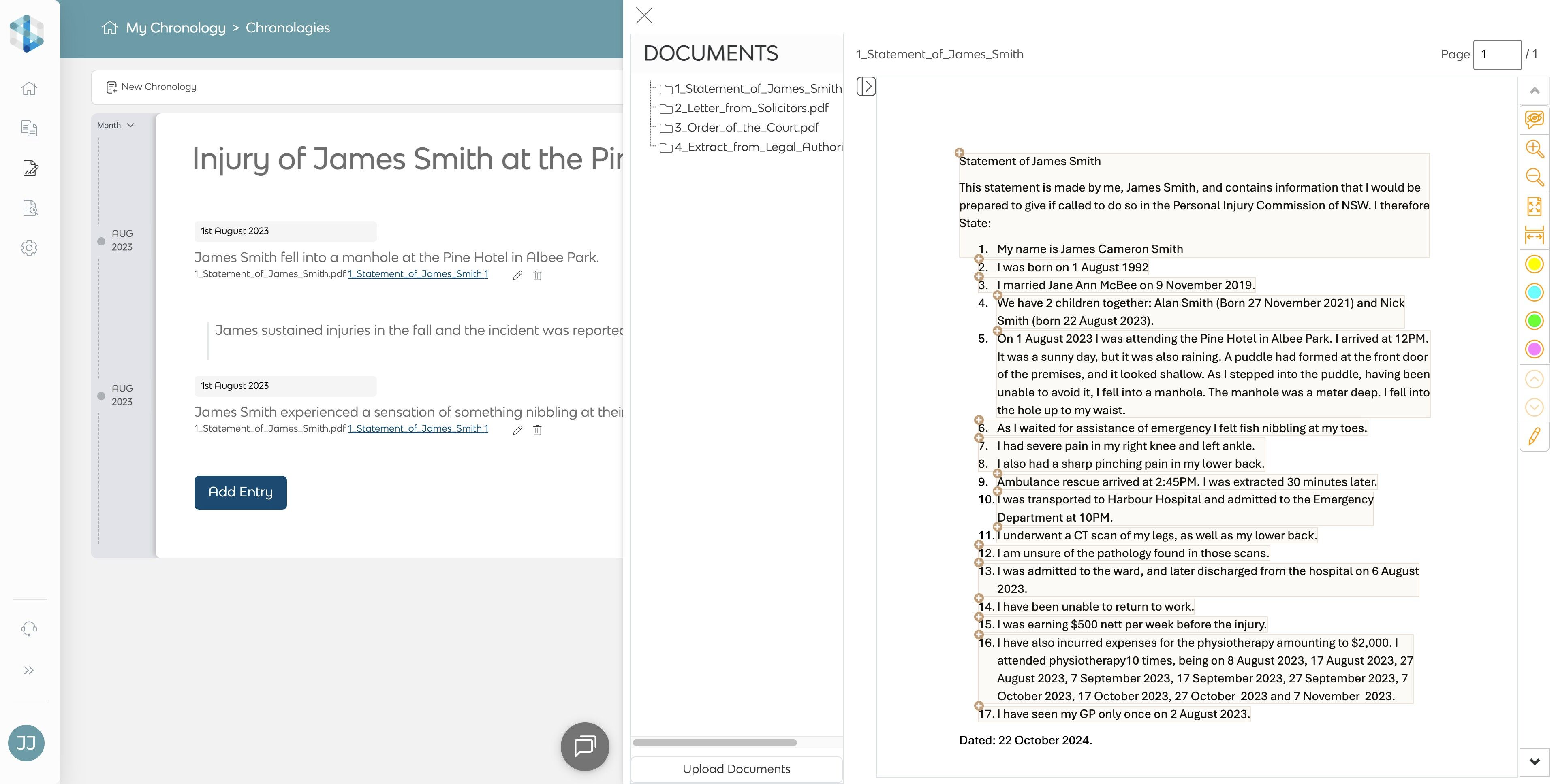Toggle hide annotations eye icon

1534,119
